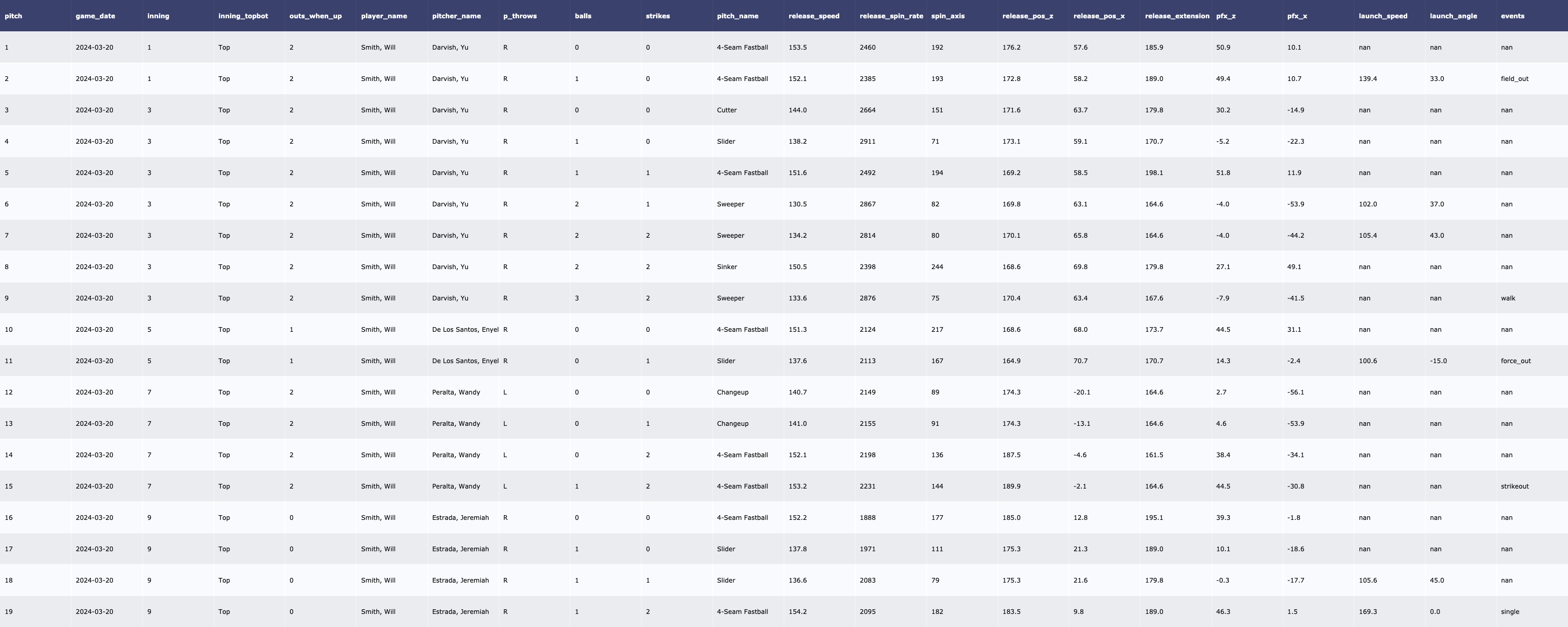The image size is (1568, 627).
Task: Click the field_out event cell
Action: (x=1514, y=78)
